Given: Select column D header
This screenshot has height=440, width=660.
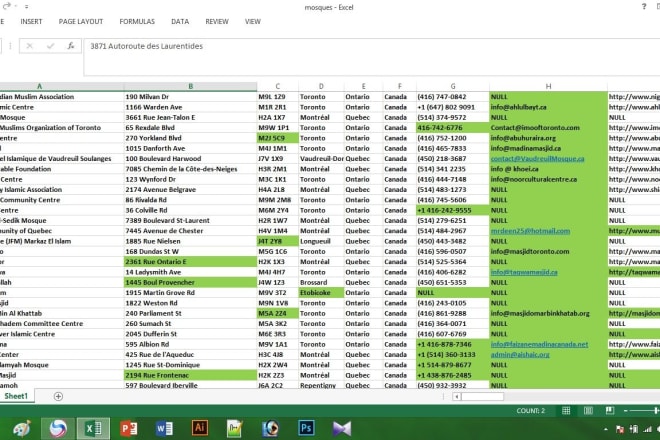Looking at the screenshot, I should tap(321, 86).
